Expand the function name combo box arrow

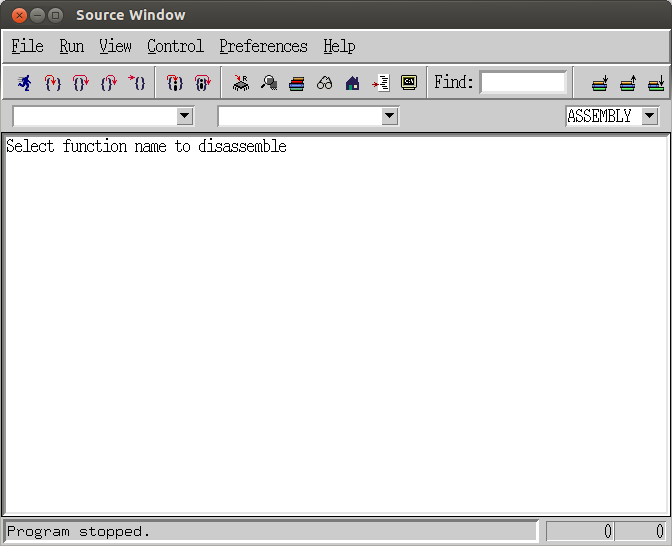click(x=390, y=116)
